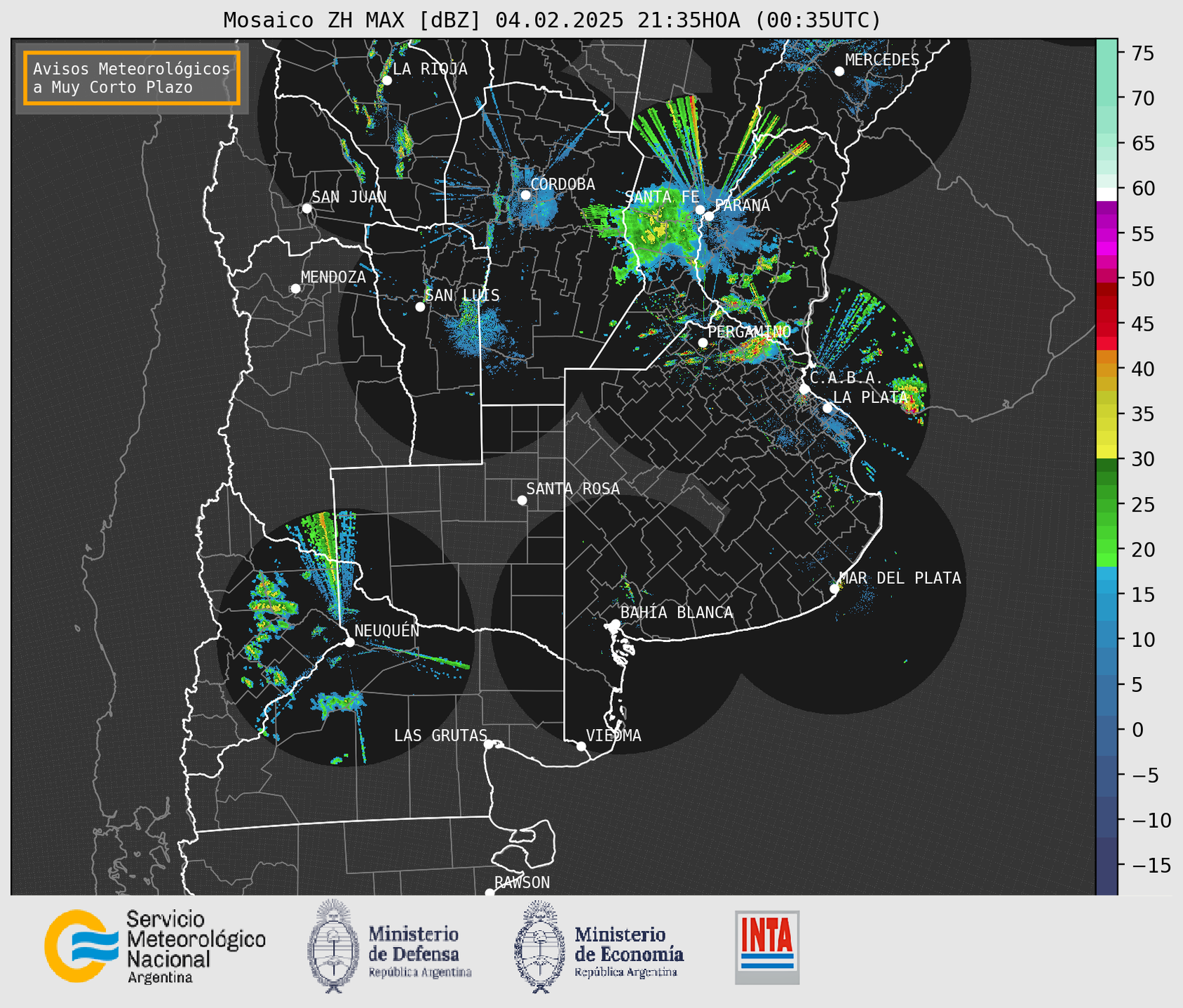Viewport: 1183px width, 1008px height.
Task: Click the Ministerio de Economía text
Action: (x=629, y=951)
